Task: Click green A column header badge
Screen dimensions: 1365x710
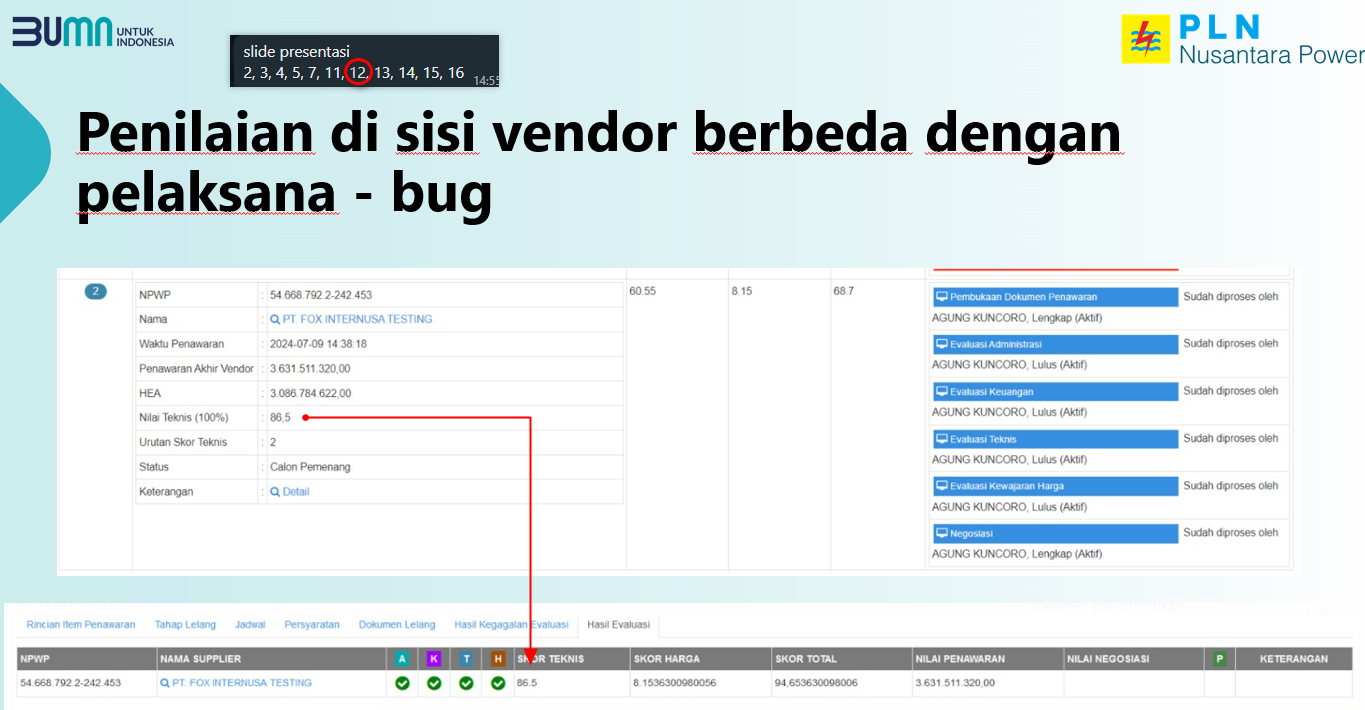Action: coord(402,659)
